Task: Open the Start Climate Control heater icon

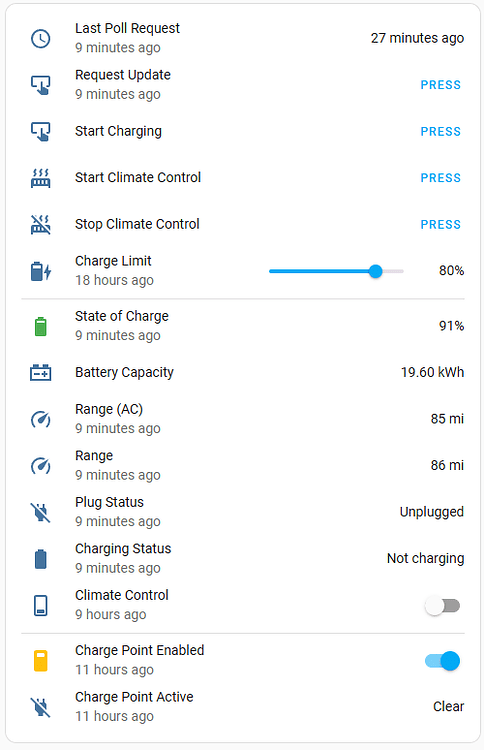Action: point(41,178)
